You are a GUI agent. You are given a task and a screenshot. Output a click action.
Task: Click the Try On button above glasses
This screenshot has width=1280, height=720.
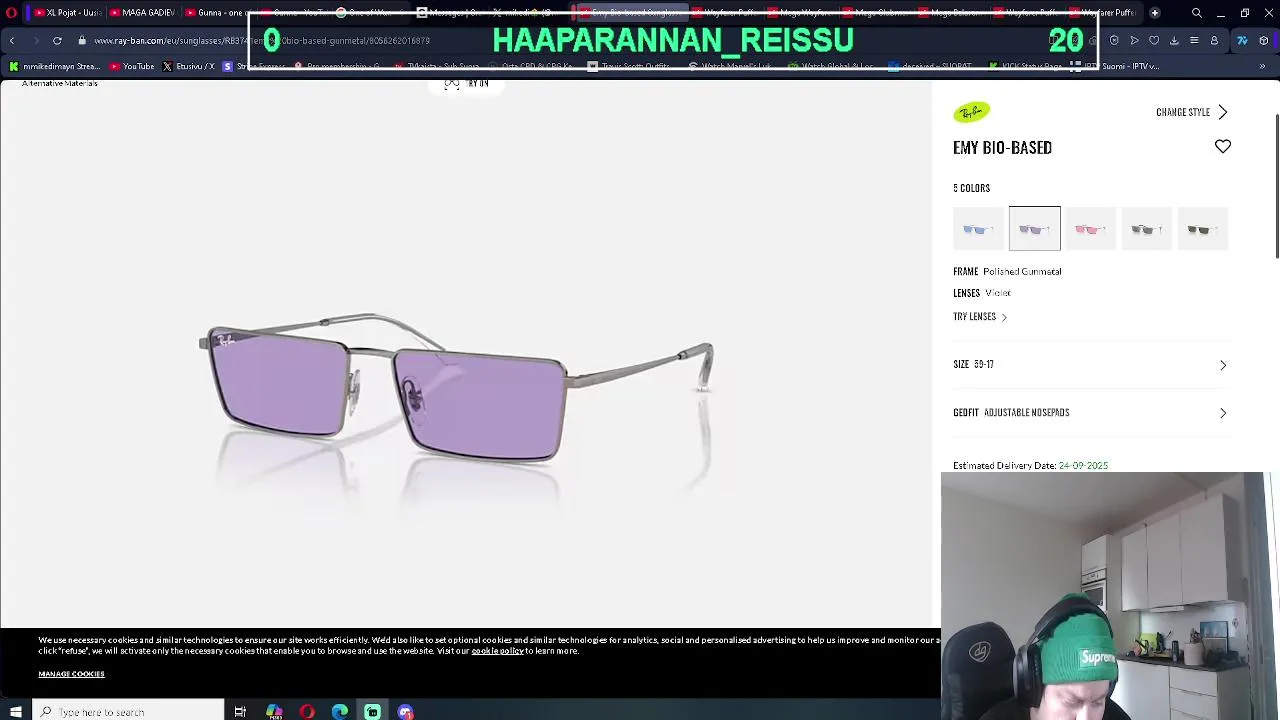coord(466,84)
